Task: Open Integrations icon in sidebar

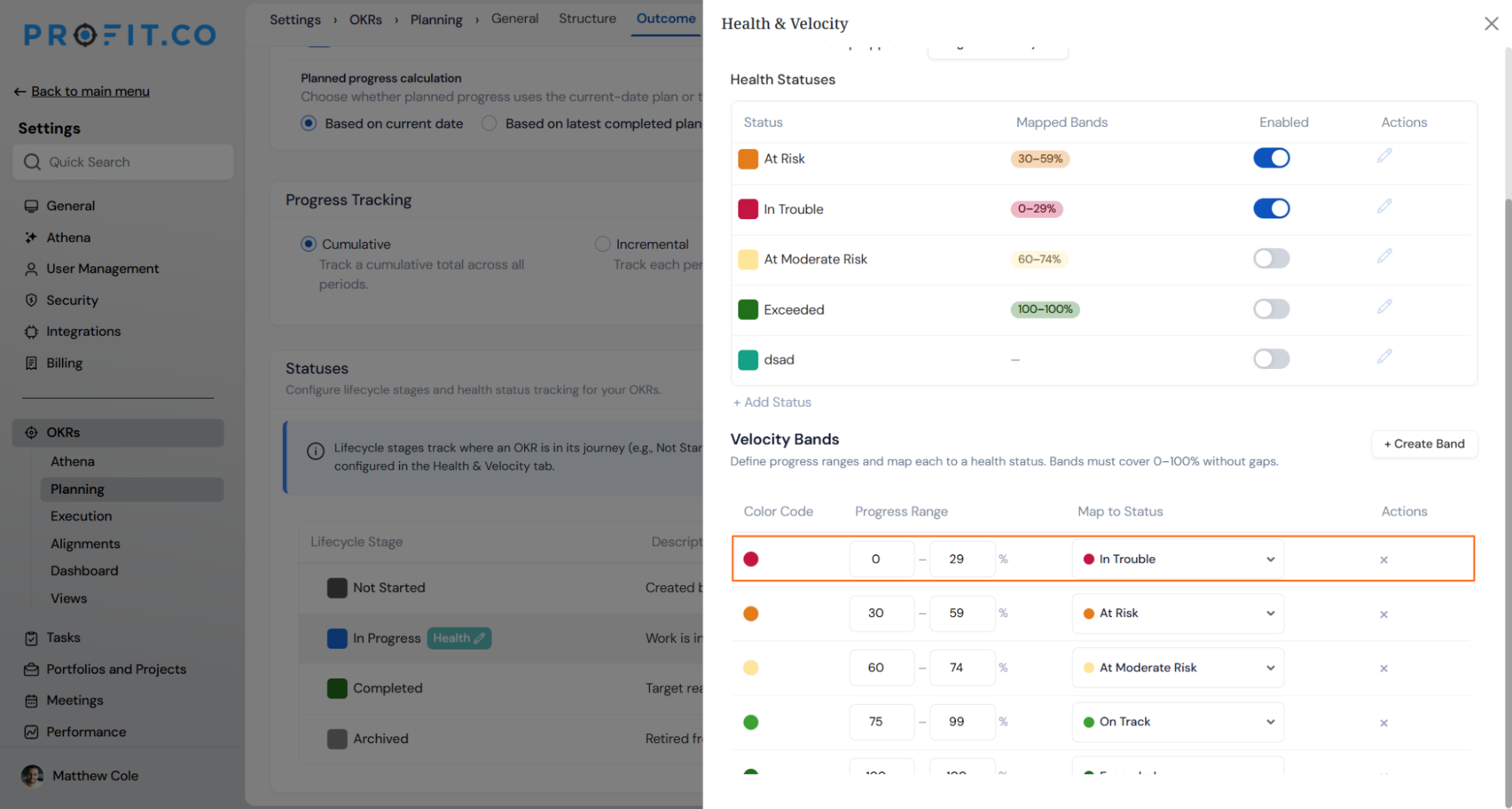Action: tap(31, 331)
